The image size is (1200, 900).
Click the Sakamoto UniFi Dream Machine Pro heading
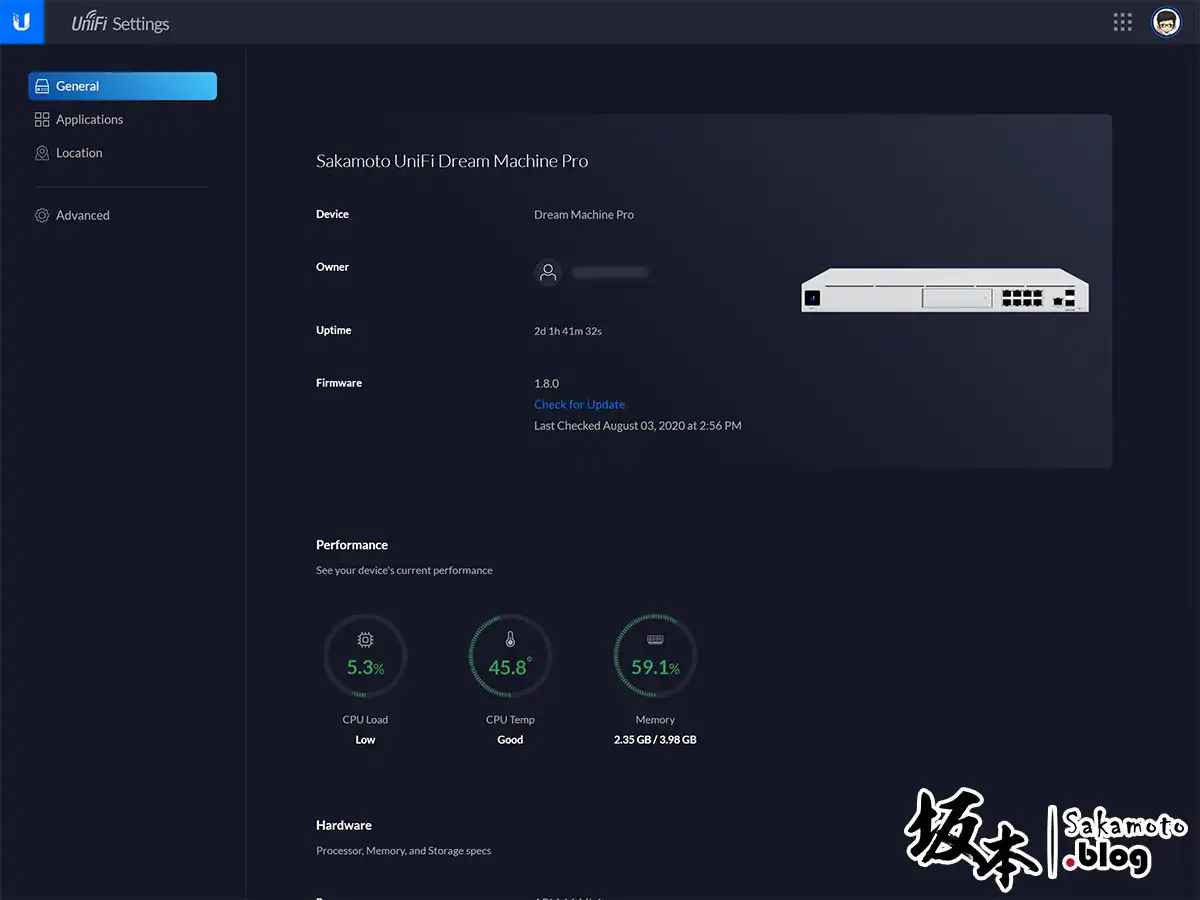(x=452, y=161)
